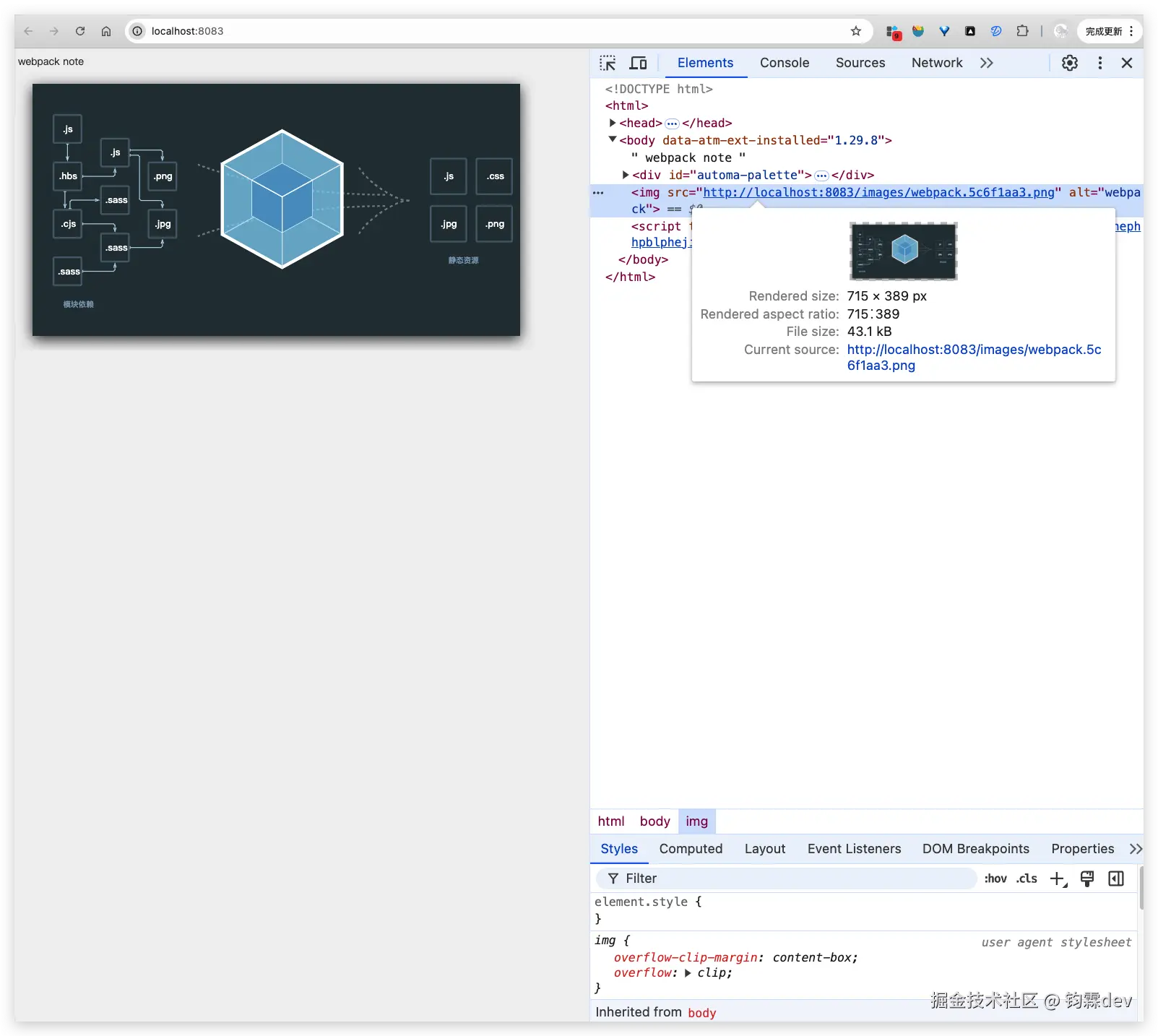Open actions menu for the selected img node
The image size is (1158, 1036).
(598, 193)
